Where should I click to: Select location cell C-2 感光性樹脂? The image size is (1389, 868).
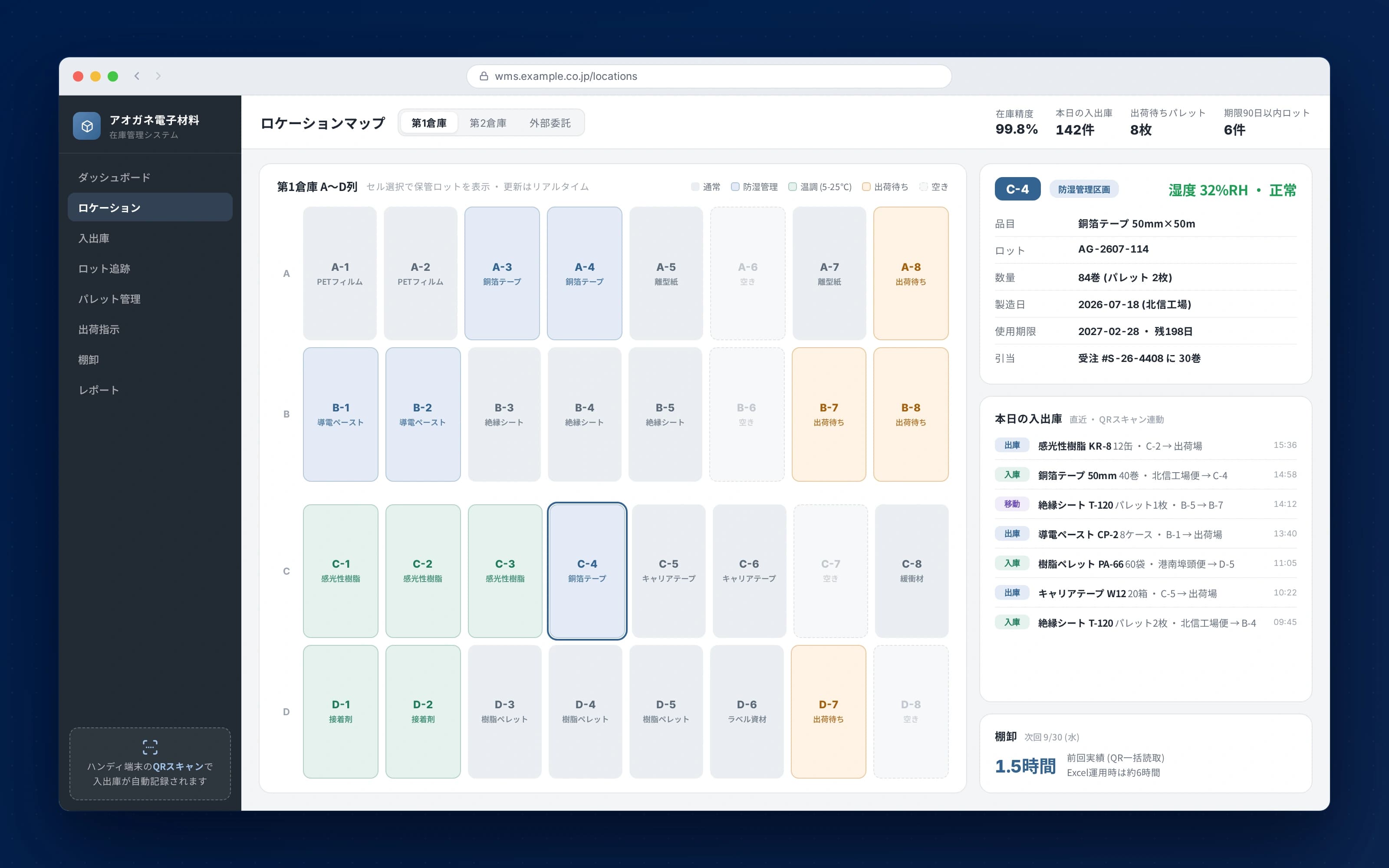(423, 571)
